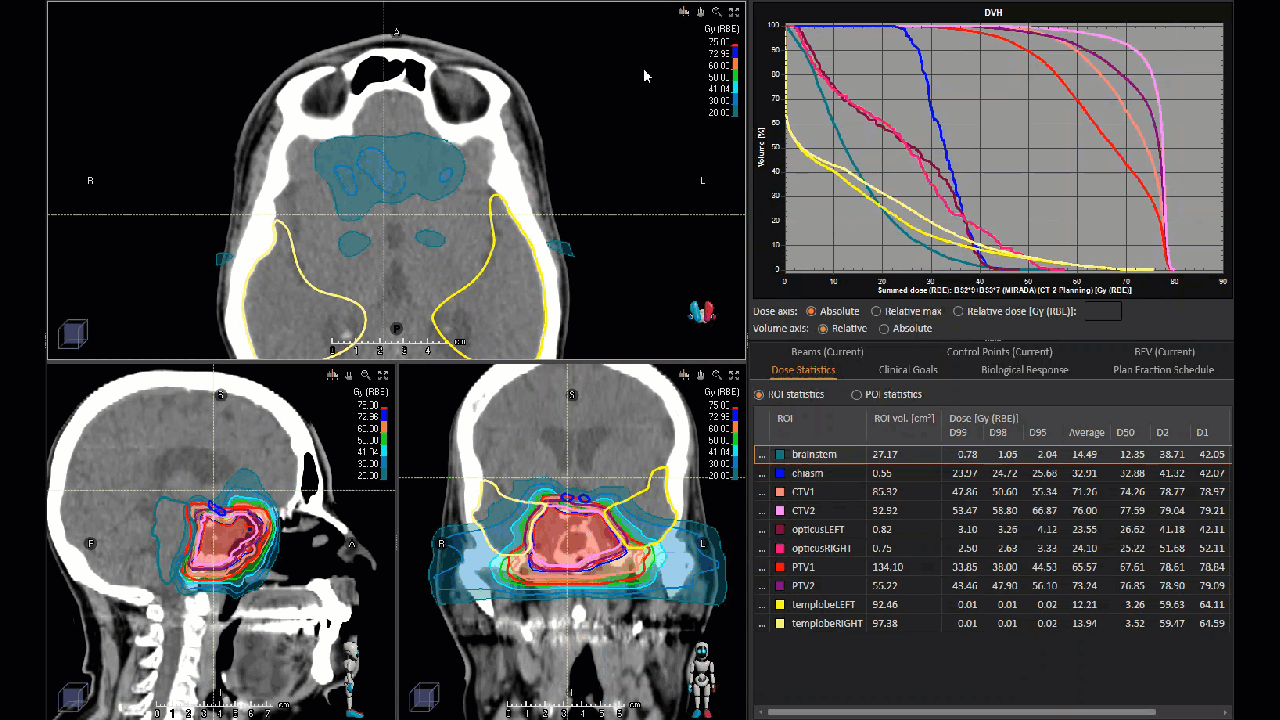Maximize the coronal view with fullscreen icon
The image size is (1280, 720).
[735, 374]
